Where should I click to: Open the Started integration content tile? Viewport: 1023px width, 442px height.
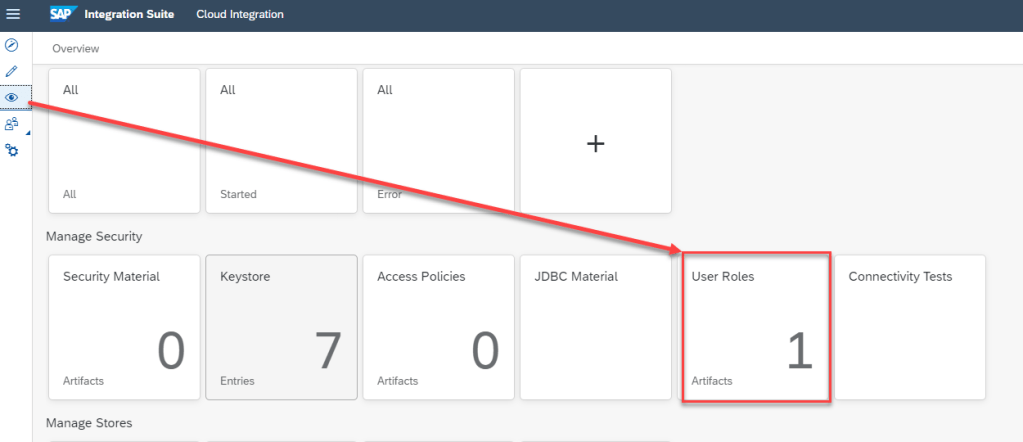(x=281, y=141)
